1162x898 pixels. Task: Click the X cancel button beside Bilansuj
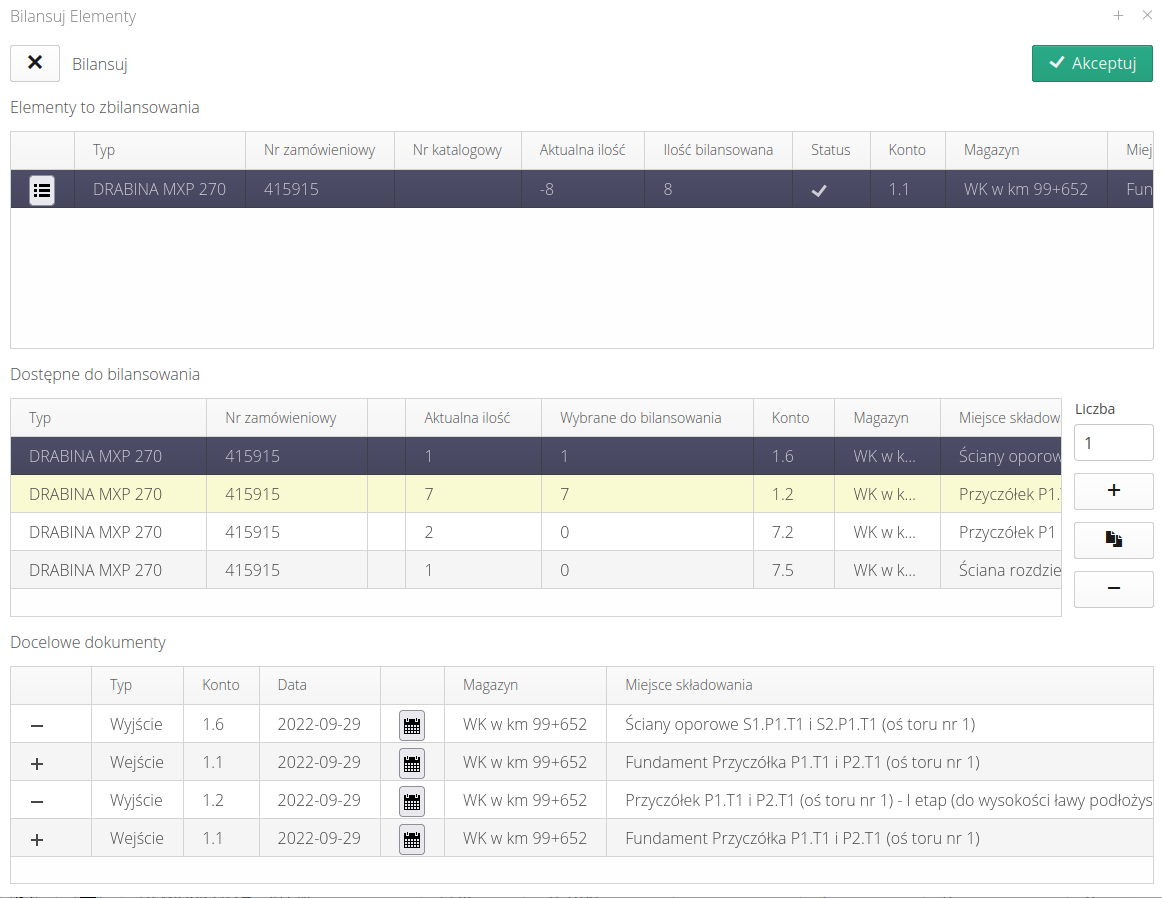(35, 63)
